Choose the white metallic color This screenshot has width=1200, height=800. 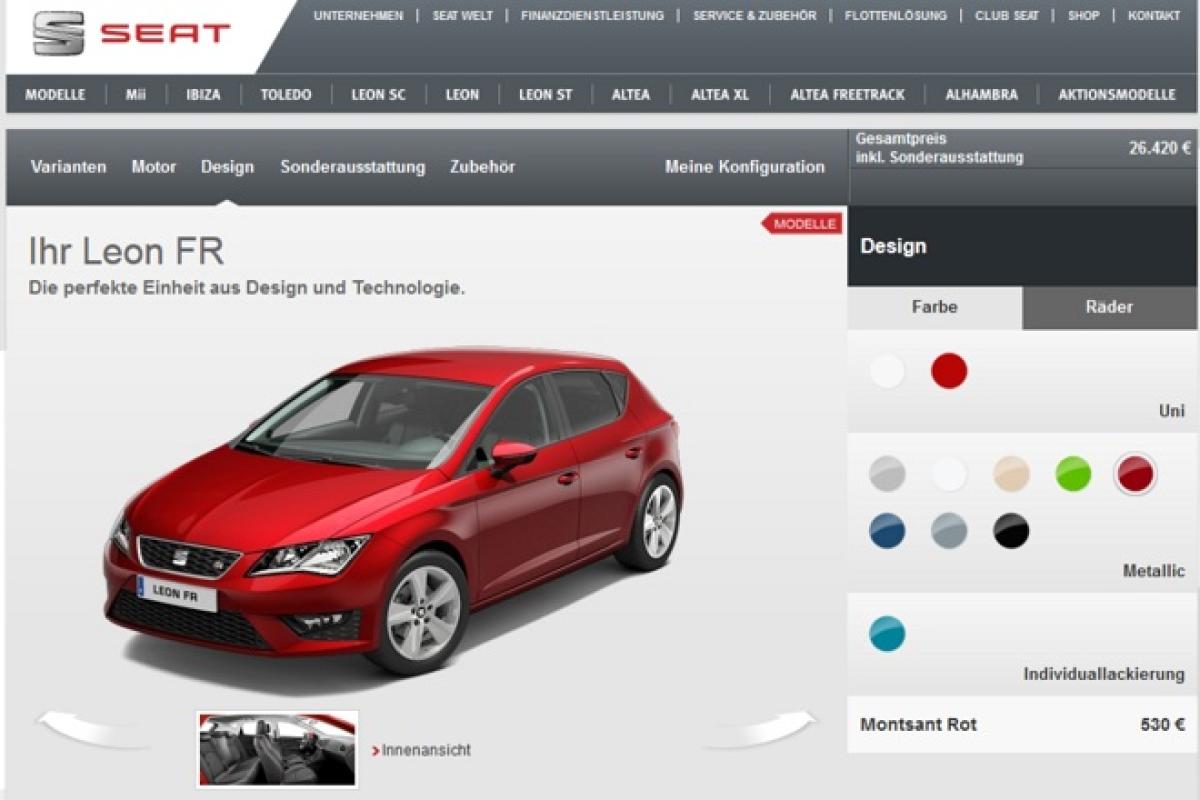(949, 473)
